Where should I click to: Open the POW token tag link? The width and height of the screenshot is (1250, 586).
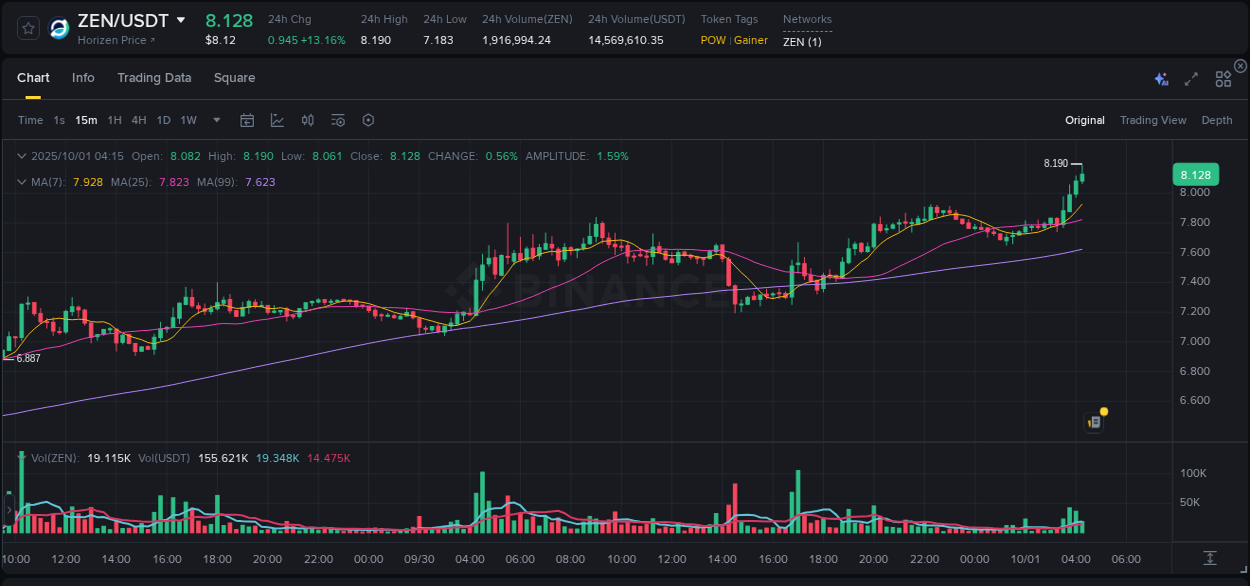click(x=713, y=41)
